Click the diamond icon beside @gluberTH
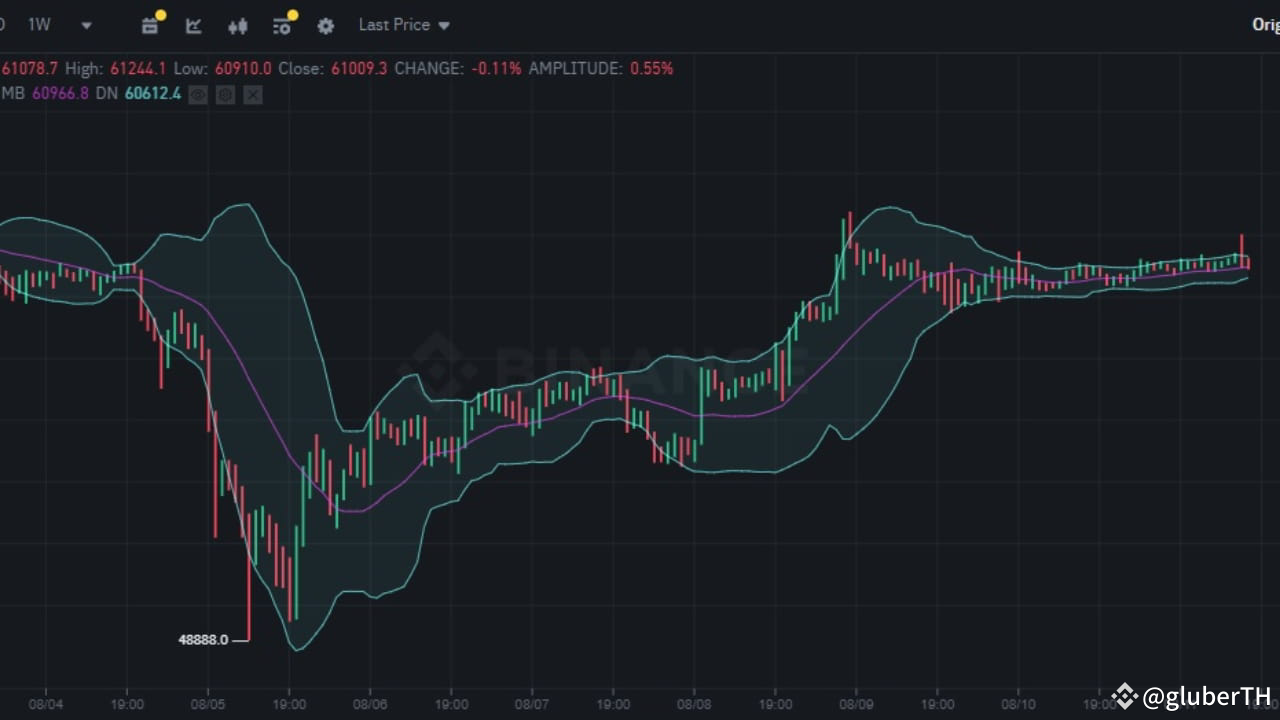This screenshot has height=720, width=1280. (1123, 697)
